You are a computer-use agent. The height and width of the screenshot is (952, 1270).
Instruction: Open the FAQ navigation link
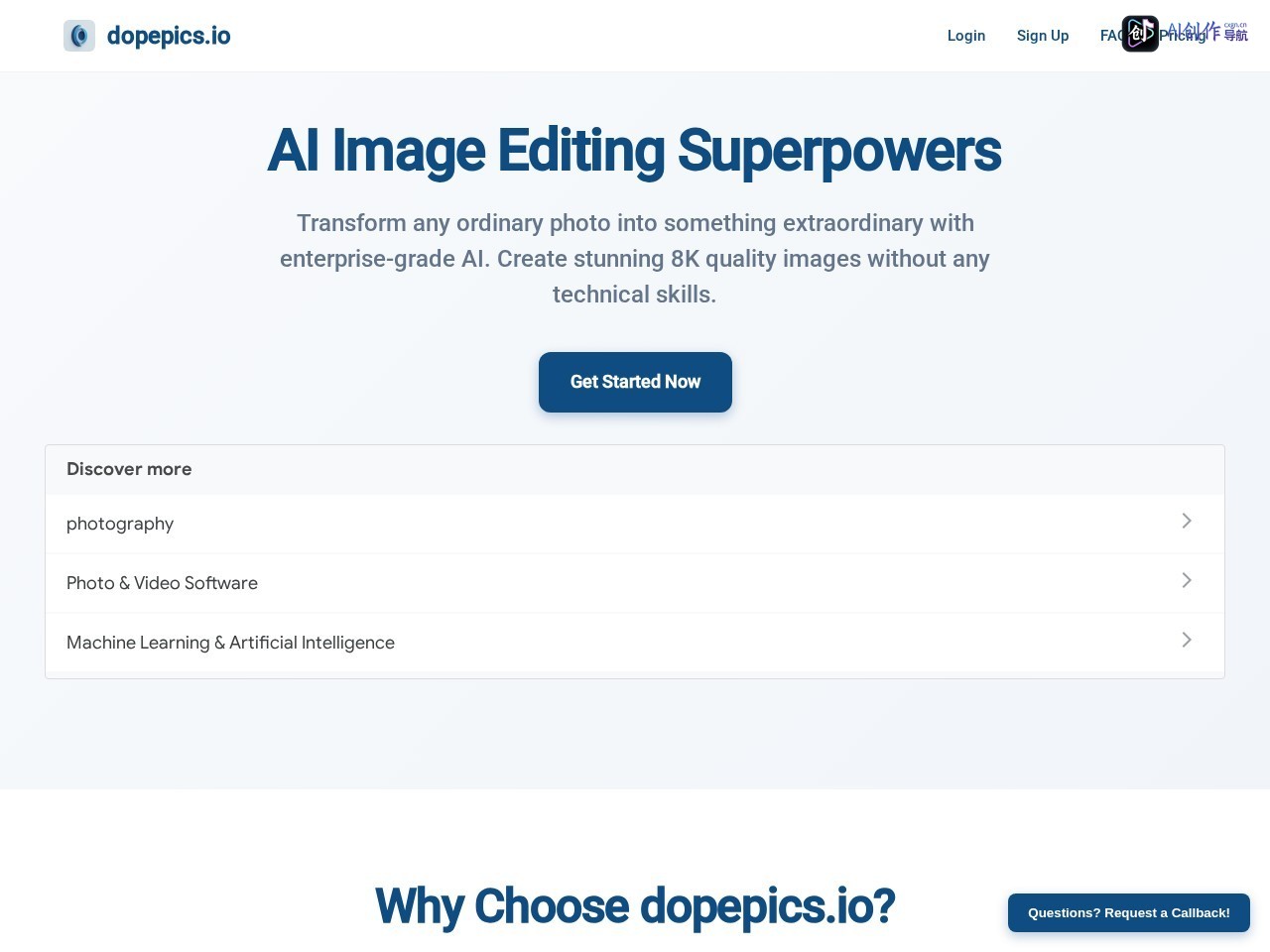click(x=1111, y=36)
